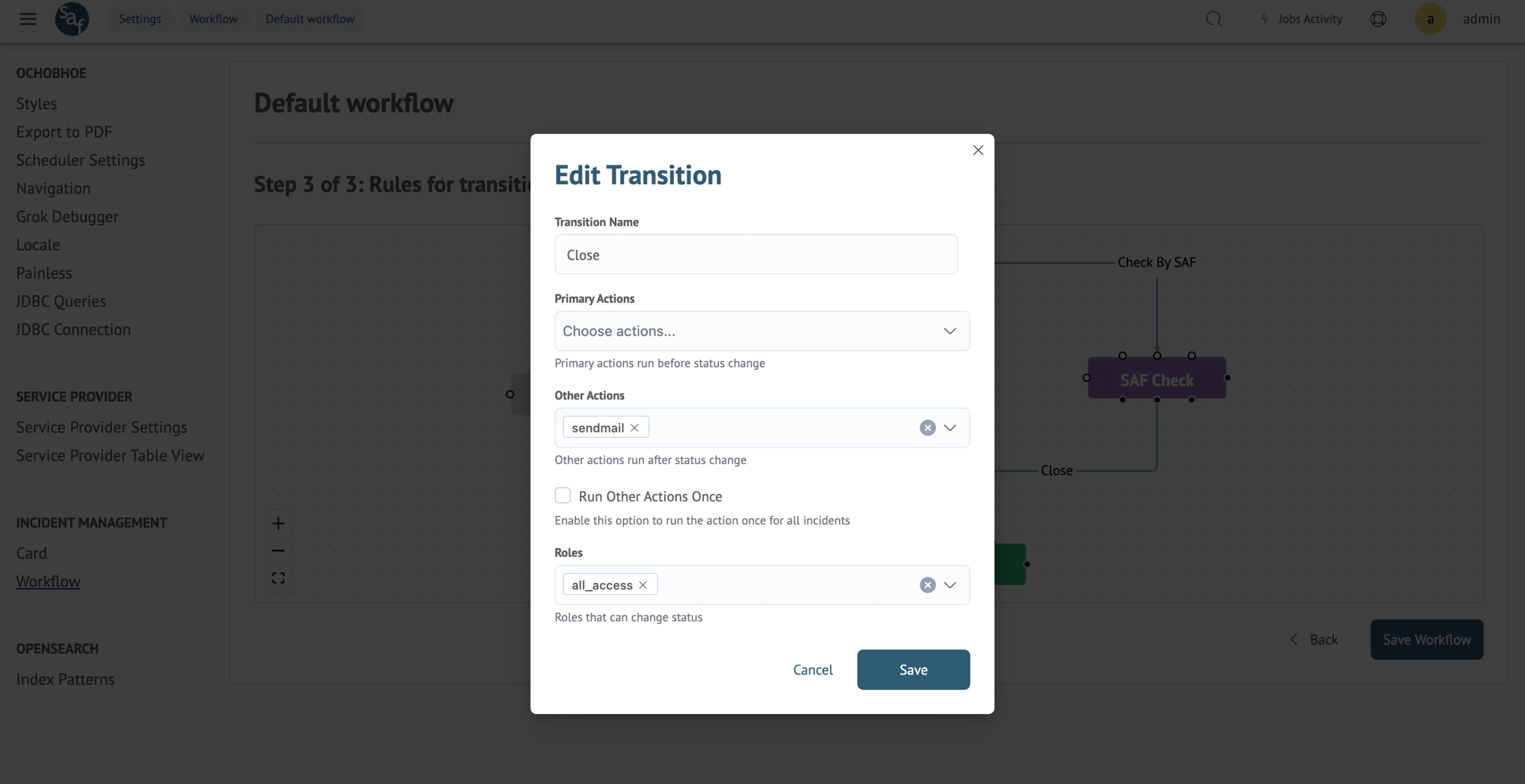The width and height of the screenshot is (1525, 784).
Task: Open the search magnifier icon
Action: (x=1214, y=19)
